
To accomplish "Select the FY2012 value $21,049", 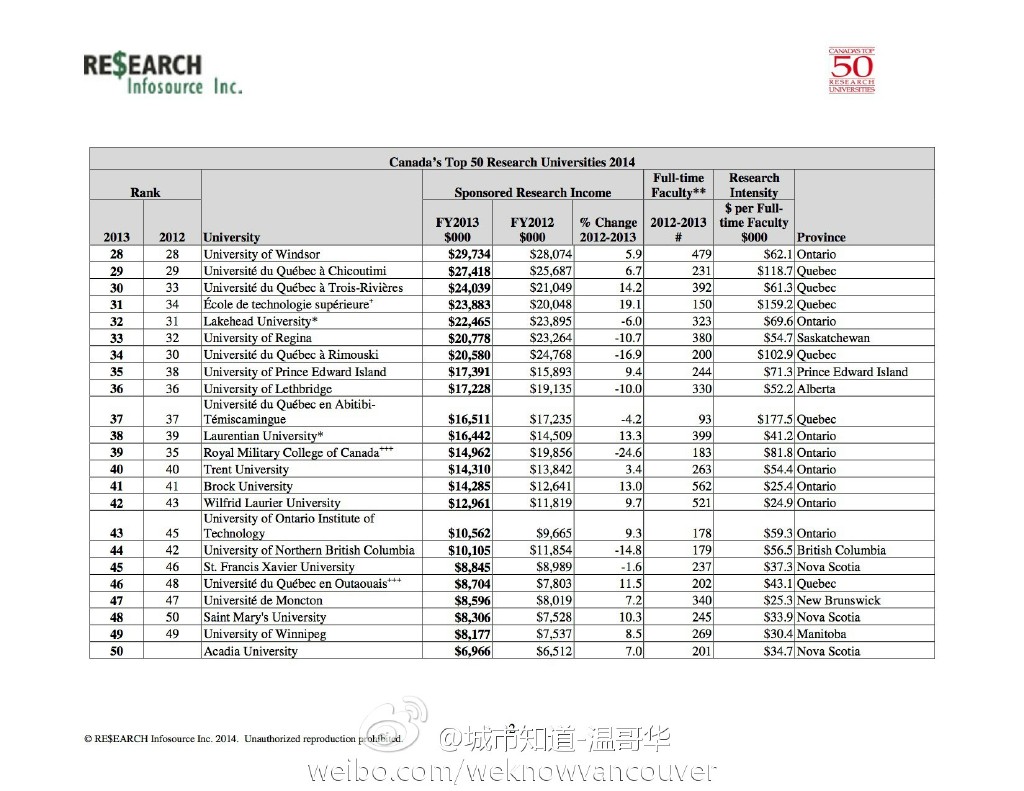I will (551, 288).
